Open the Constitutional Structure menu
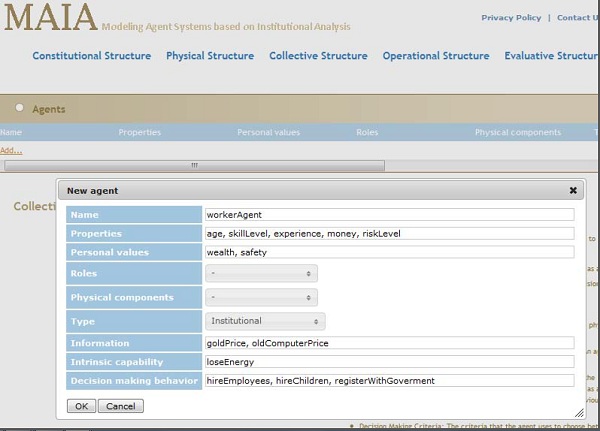 91,56
